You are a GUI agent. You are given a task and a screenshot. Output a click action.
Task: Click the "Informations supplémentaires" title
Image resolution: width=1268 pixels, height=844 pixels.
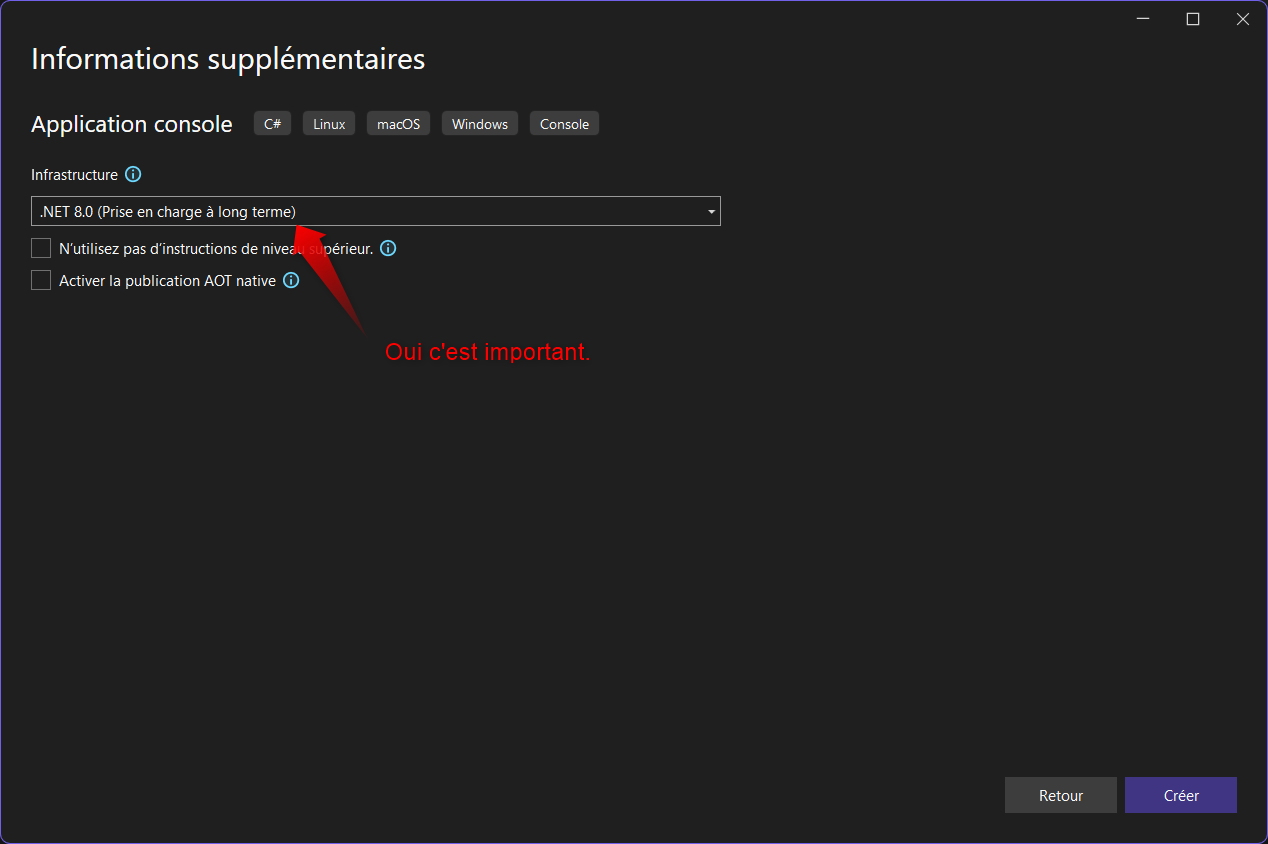tap(228, 59)
